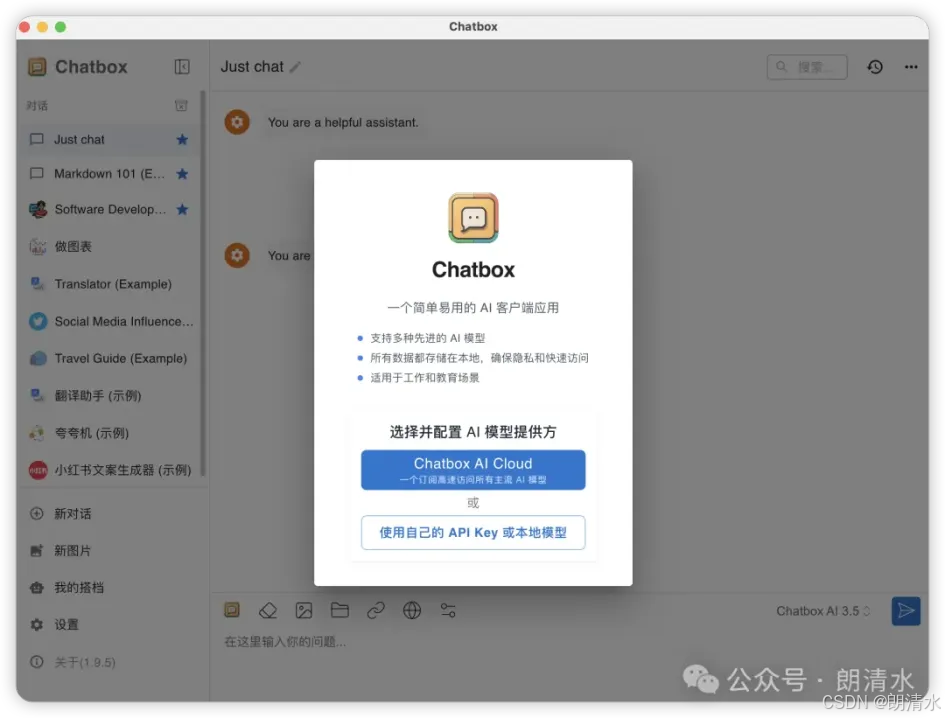945x718 pixels.
Task: Toggle star on Markdown 101 conversation
Action: tap(182, 174)
